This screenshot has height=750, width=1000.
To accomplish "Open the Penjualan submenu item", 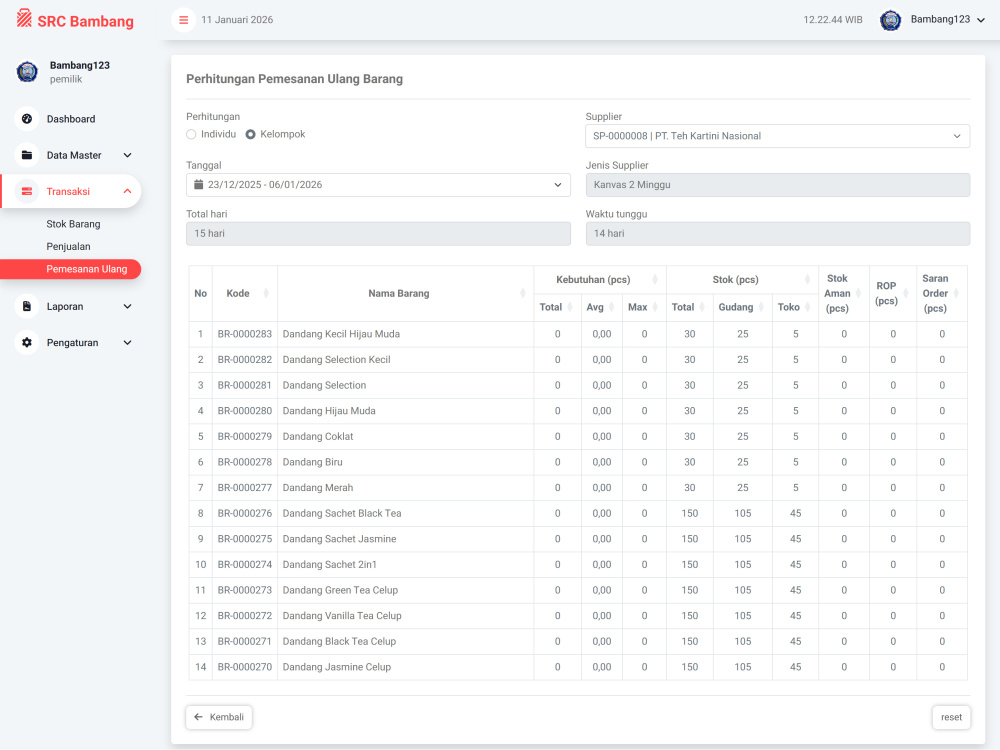I will click(68, 246).
